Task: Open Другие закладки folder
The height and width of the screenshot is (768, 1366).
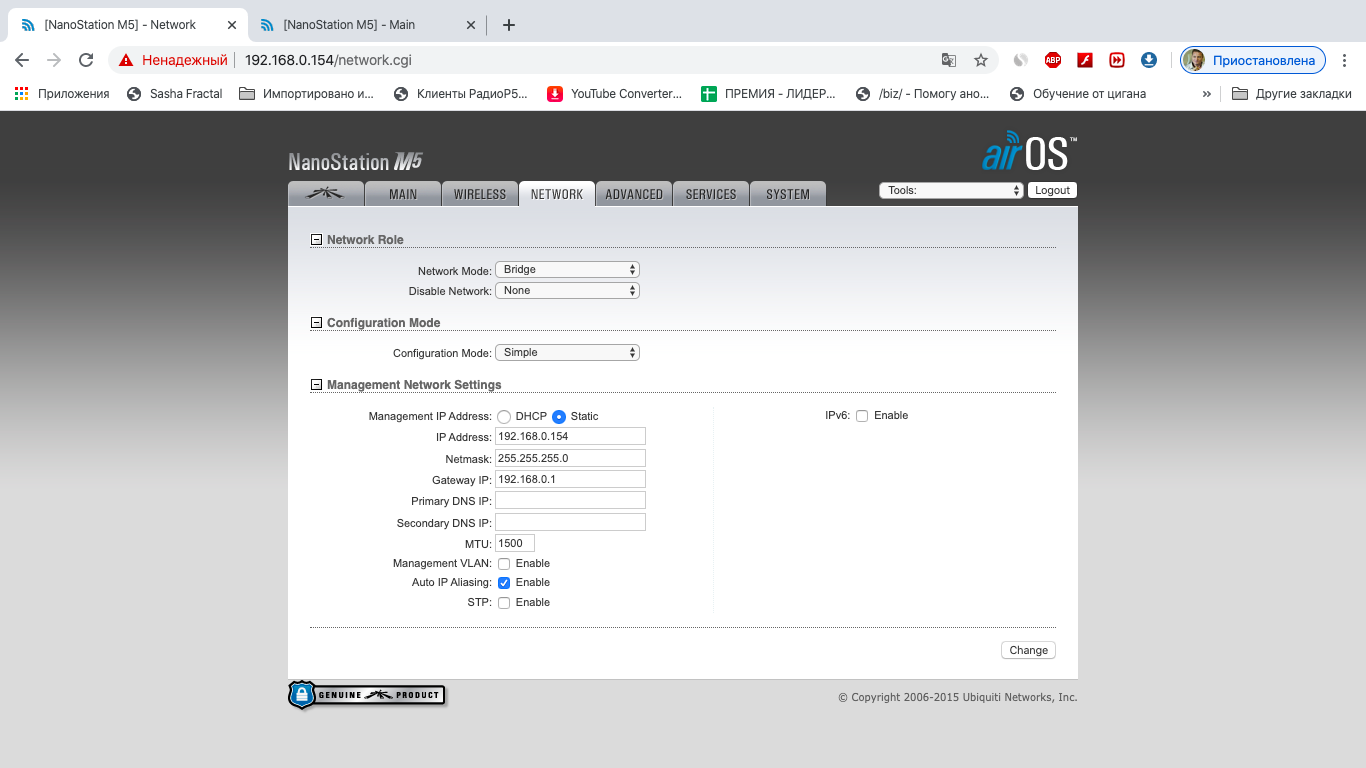Action: click(x=1292, y=94)
